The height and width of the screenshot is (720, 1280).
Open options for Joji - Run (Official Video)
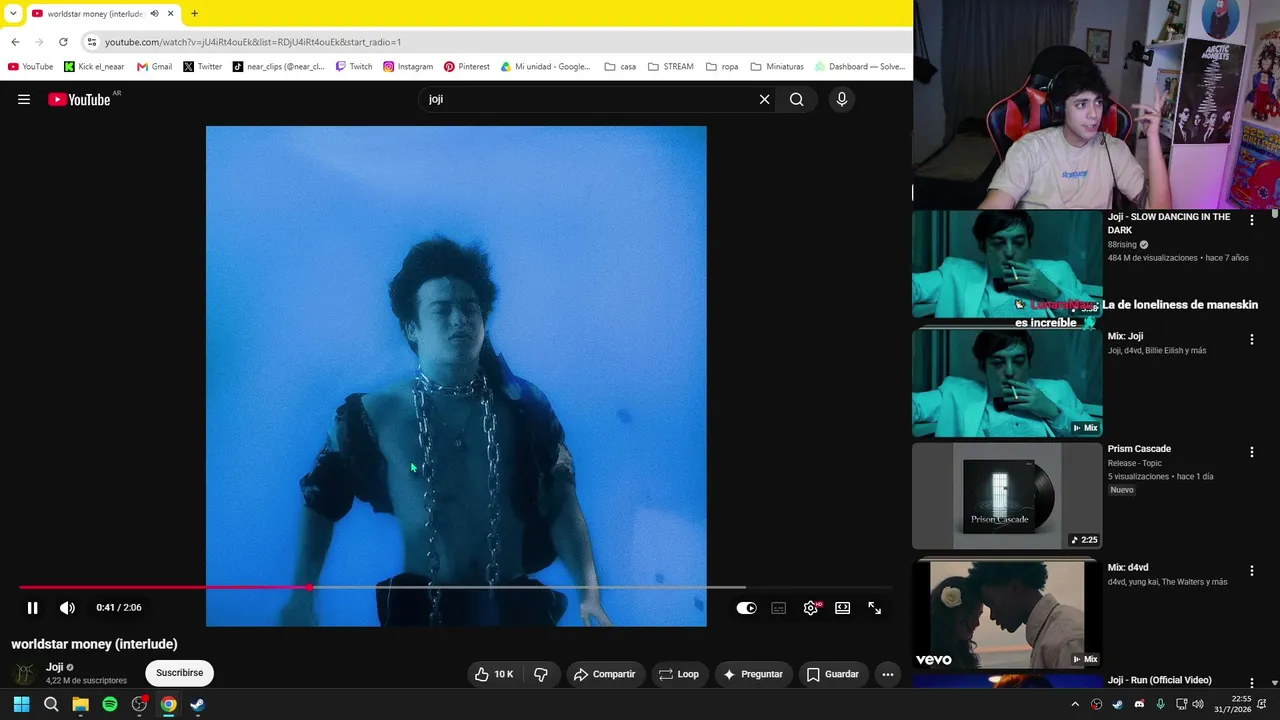(x=1251, y=683)
